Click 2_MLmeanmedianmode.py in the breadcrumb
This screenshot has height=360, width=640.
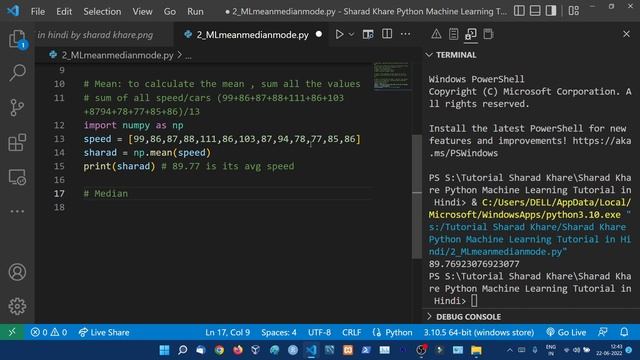tap(117, 55)
